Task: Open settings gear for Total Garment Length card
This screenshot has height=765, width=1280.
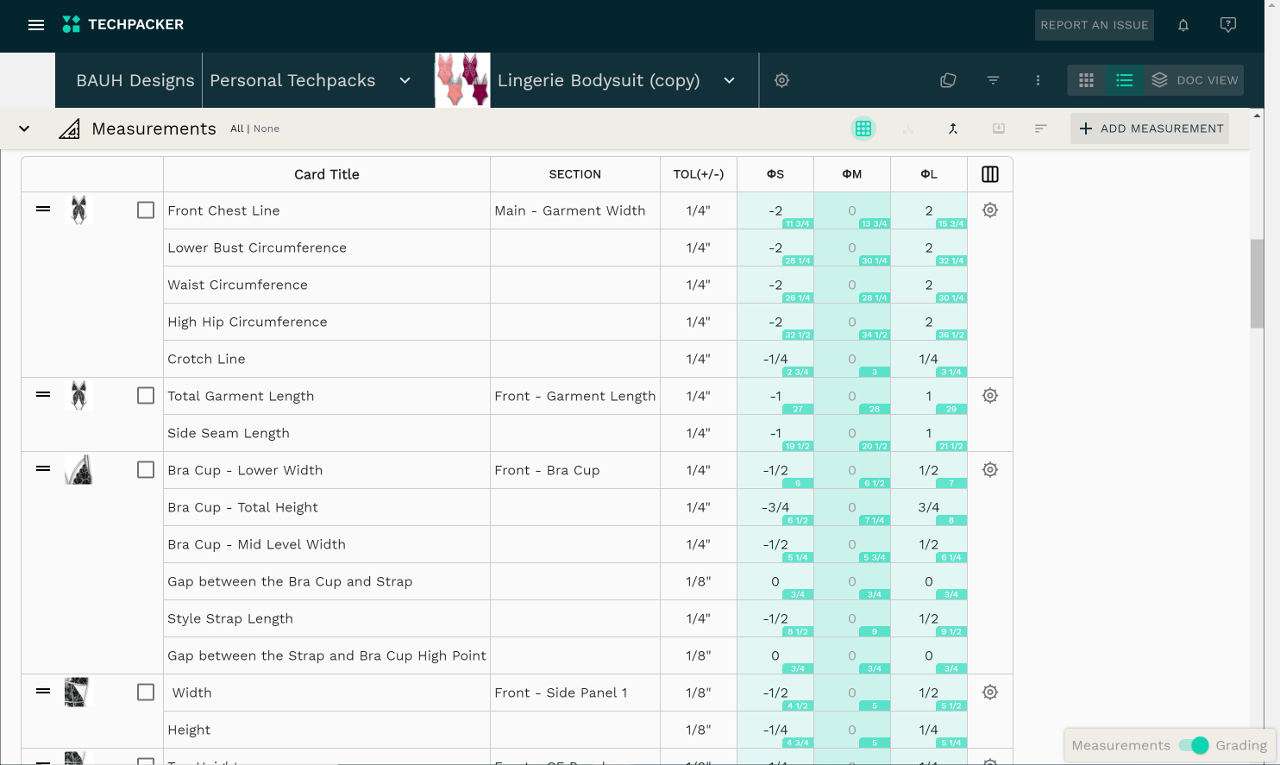Action: point(990,395)
